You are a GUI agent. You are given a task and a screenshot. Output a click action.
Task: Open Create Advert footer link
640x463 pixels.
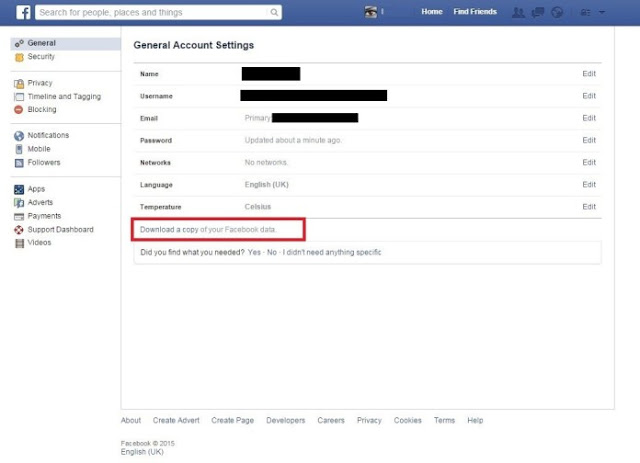click(x=176, y=420)
